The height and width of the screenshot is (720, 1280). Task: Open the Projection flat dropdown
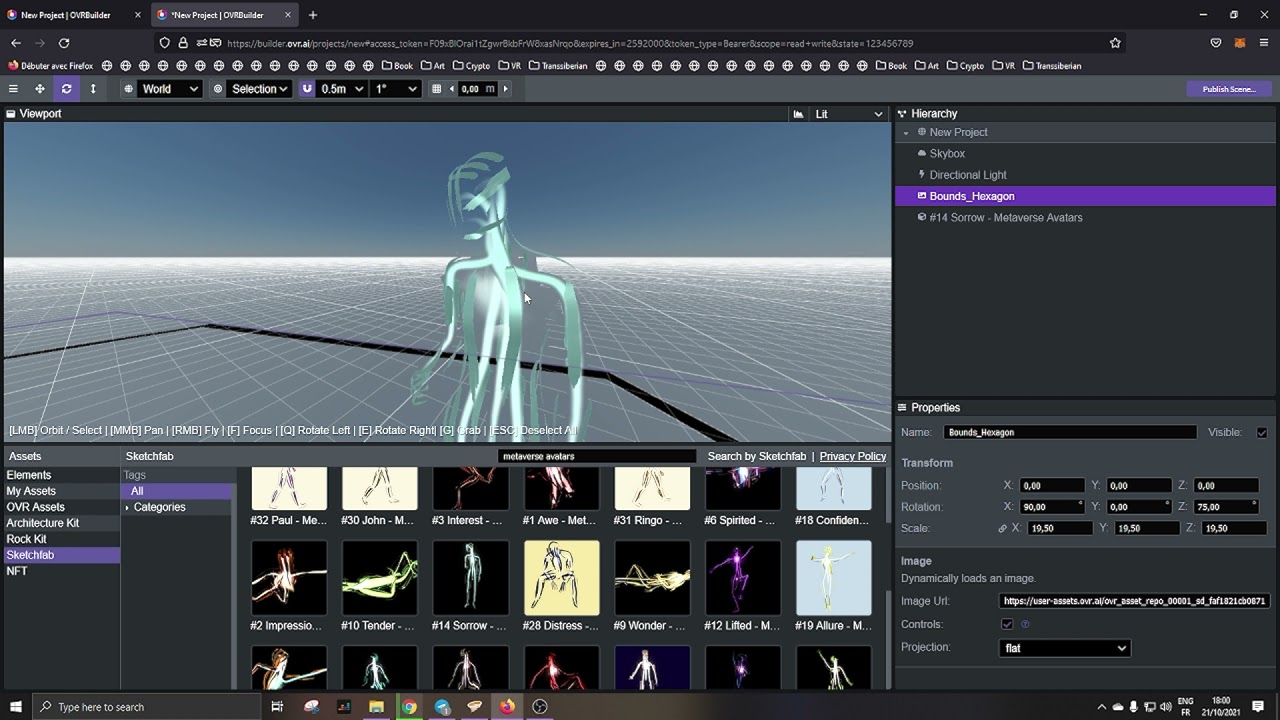point(1065,648)
